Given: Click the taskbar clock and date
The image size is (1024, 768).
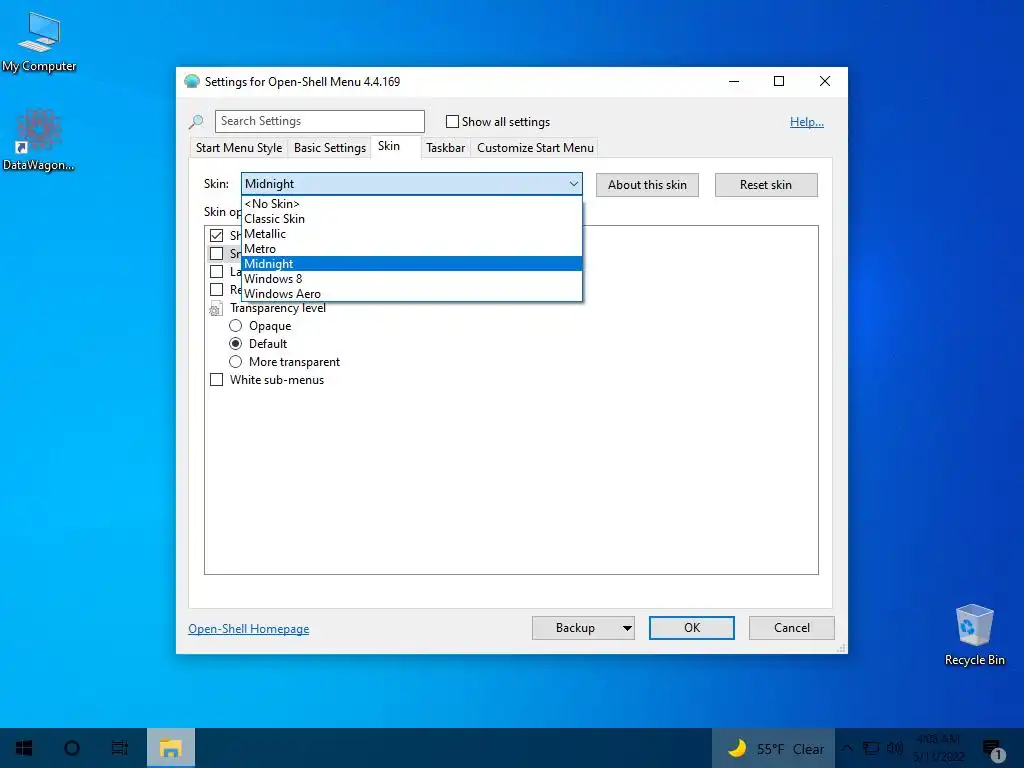Looking at the screenshot, I should pyautogui.click(x=938, y=748).
